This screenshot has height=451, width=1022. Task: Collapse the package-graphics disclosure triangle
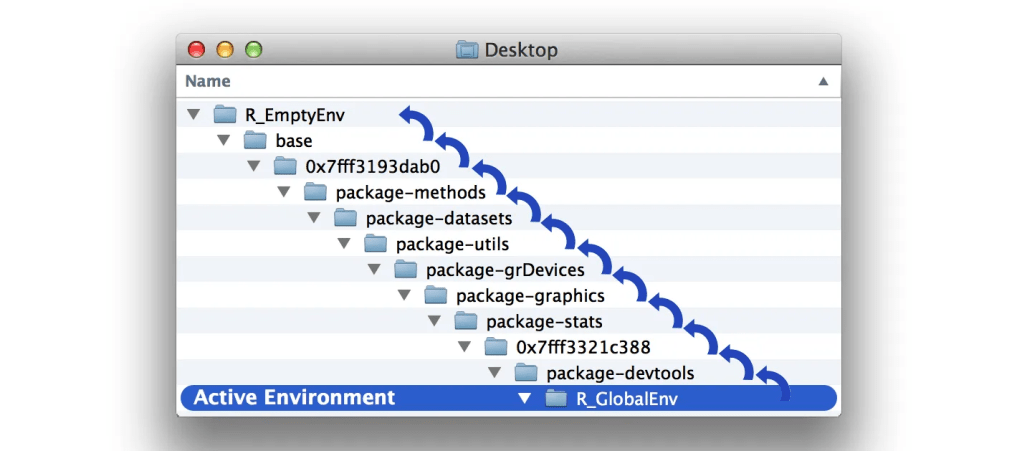404,296
